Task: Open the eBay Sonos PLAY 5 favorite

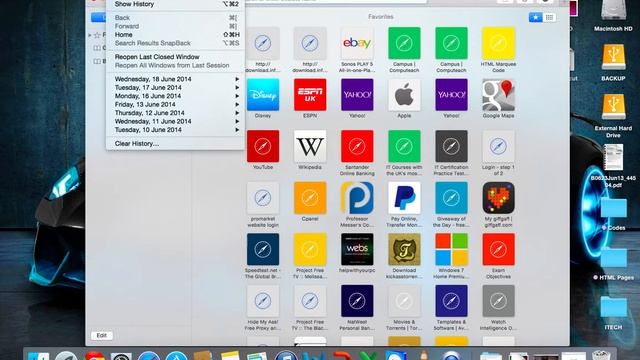Action: point(357,43)
